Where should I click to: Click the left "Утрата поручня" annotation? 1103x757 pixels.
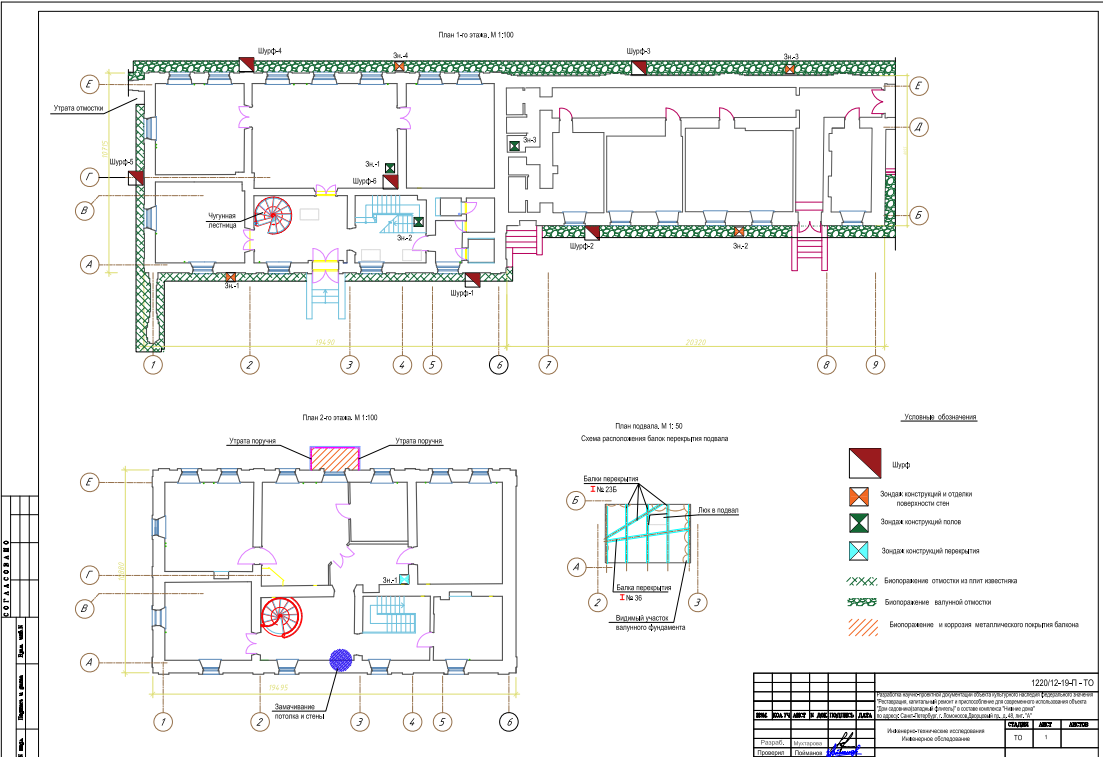(253, 441)
